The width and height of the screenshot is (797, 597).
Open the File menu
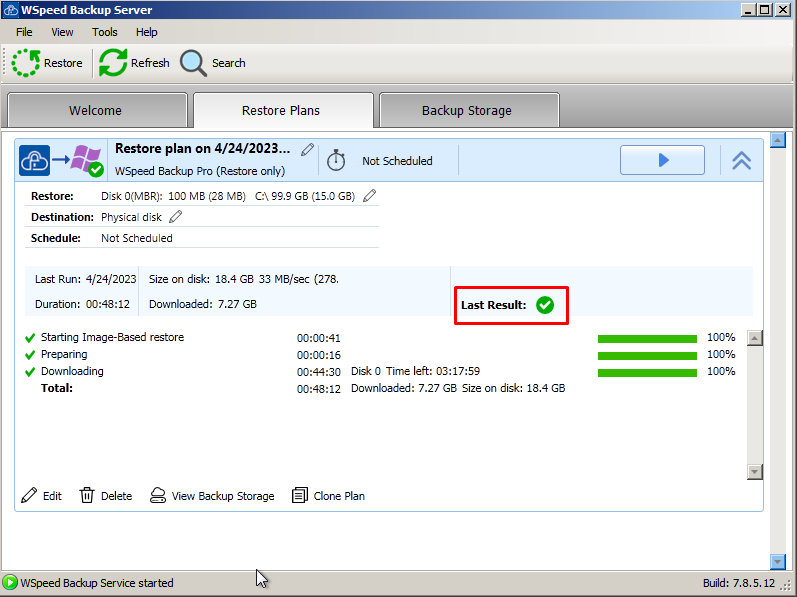pyautogui.click(x=24, y=32)
